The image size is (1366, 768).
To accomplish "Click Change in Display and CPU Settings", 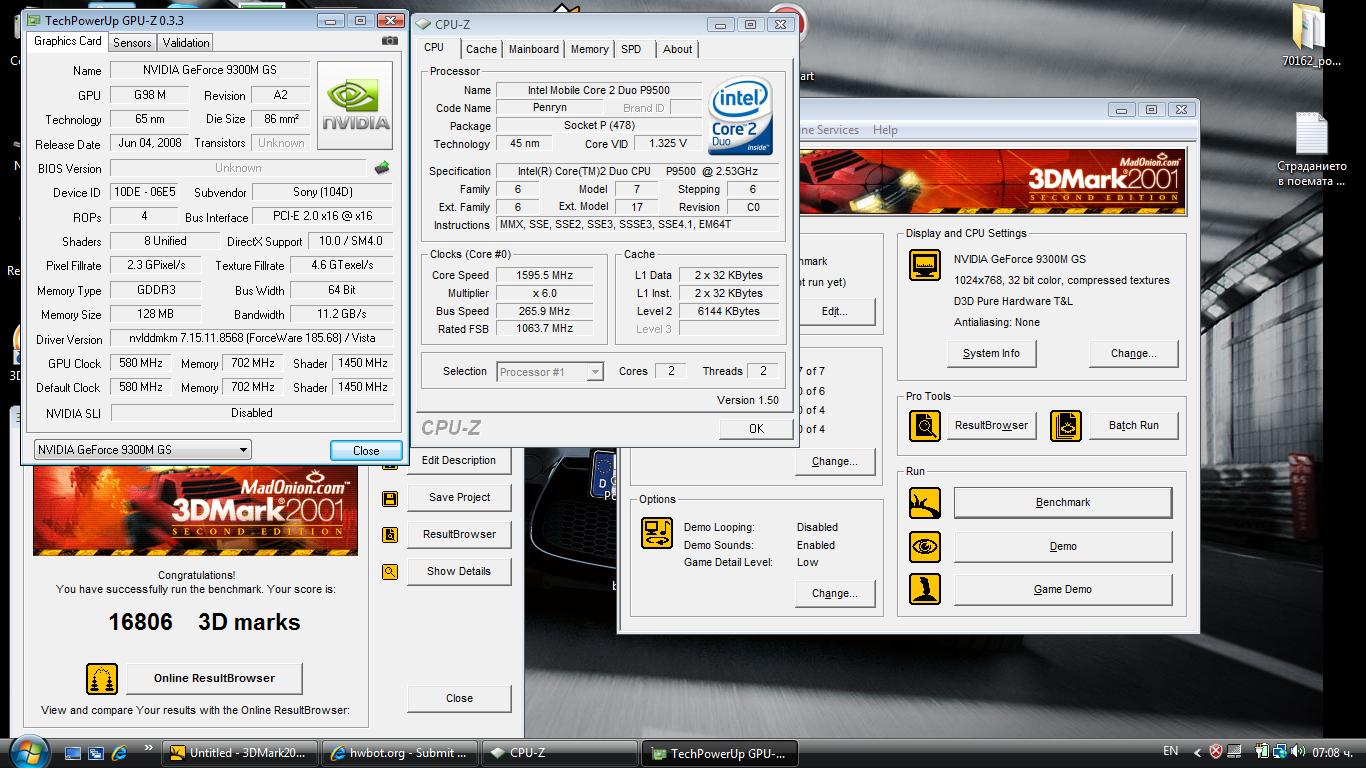I will pos(1133,353).
